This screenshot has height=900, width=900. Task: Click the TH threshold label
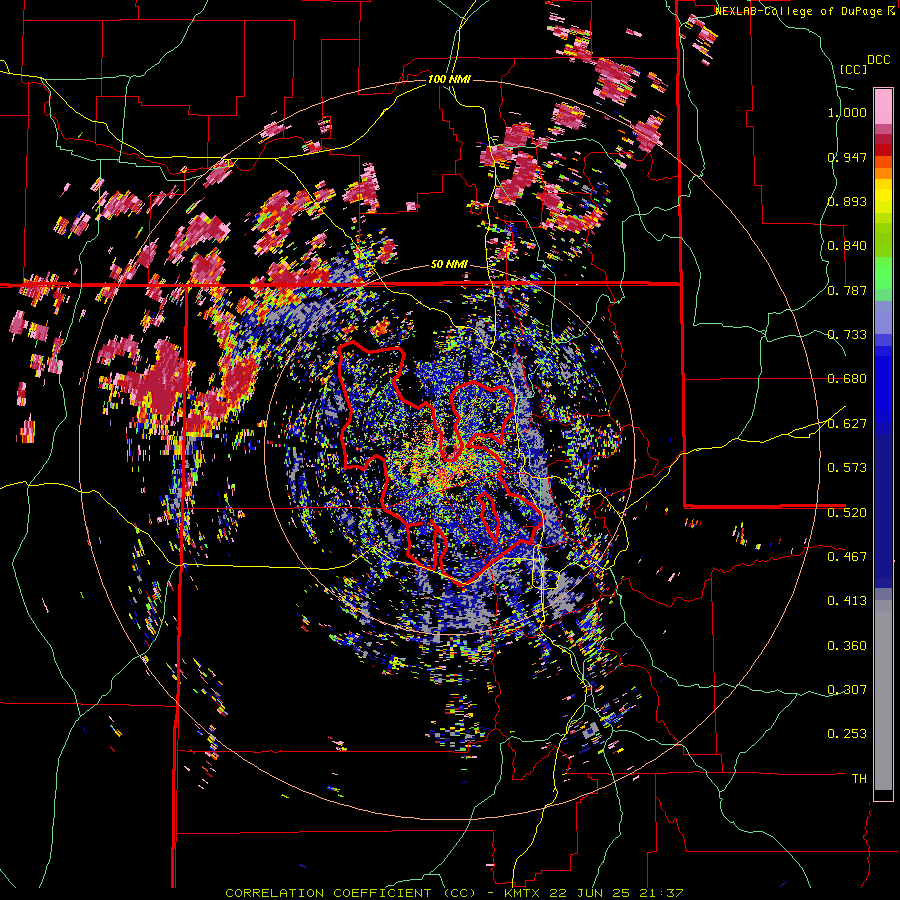(859, 779)
